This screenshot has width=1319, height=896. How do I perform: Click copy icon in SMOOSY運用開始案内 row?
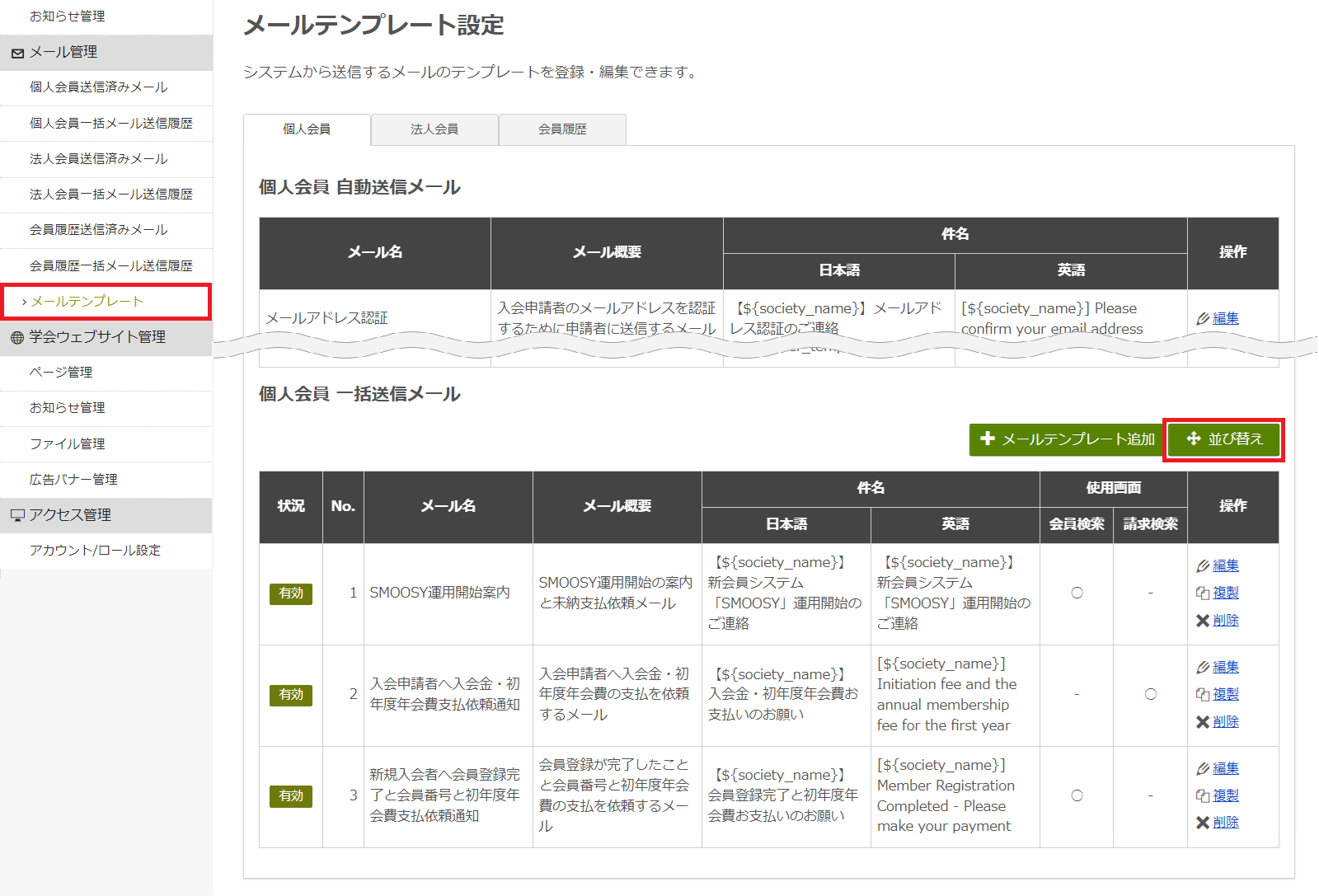coord(1203,593)
